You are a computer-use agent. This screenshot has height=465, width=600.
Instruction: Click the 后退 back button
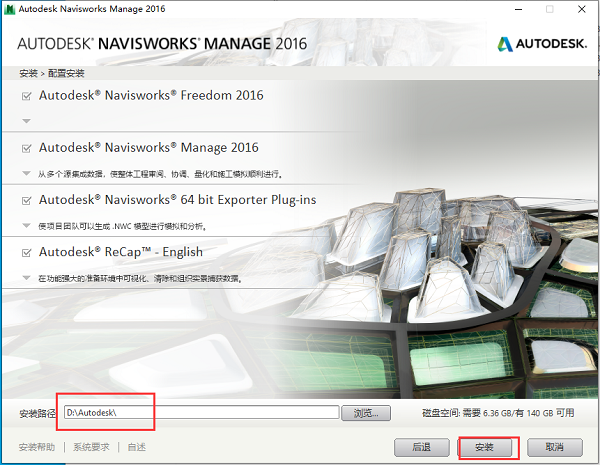pyautogui.click(x=422, y=447)
